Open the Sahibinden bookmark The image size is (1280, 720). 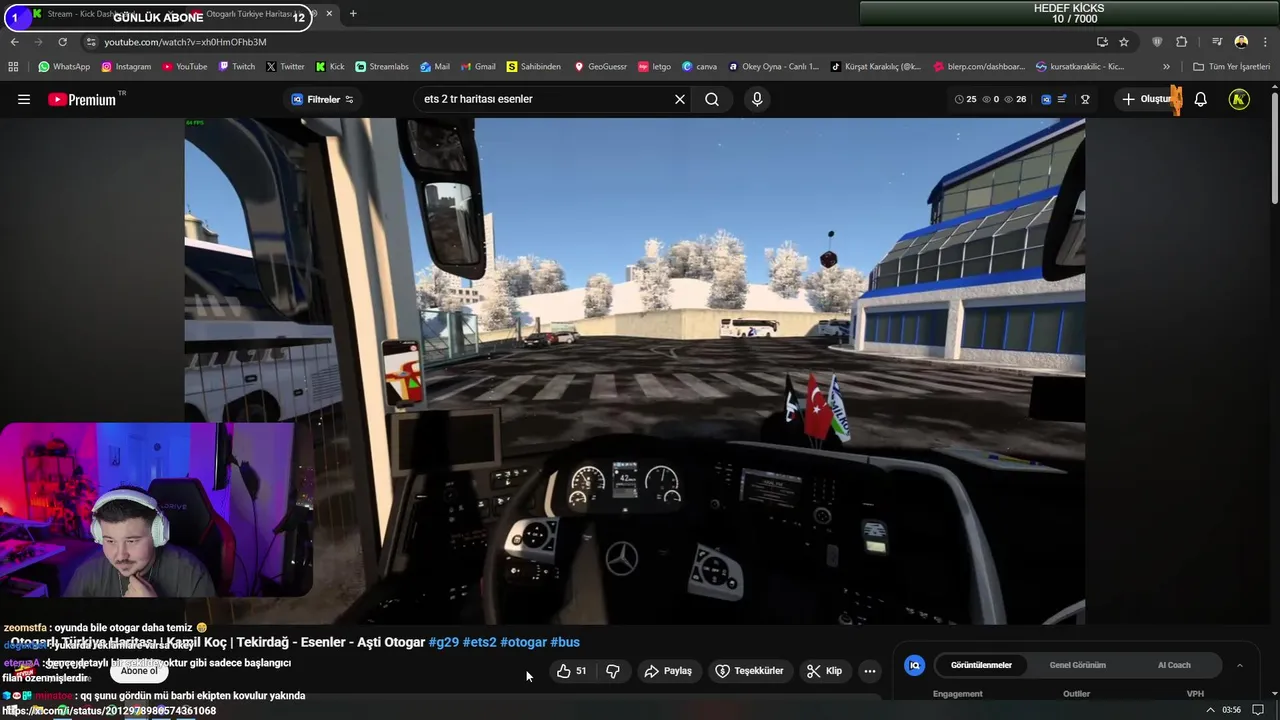tap(533, 67)
